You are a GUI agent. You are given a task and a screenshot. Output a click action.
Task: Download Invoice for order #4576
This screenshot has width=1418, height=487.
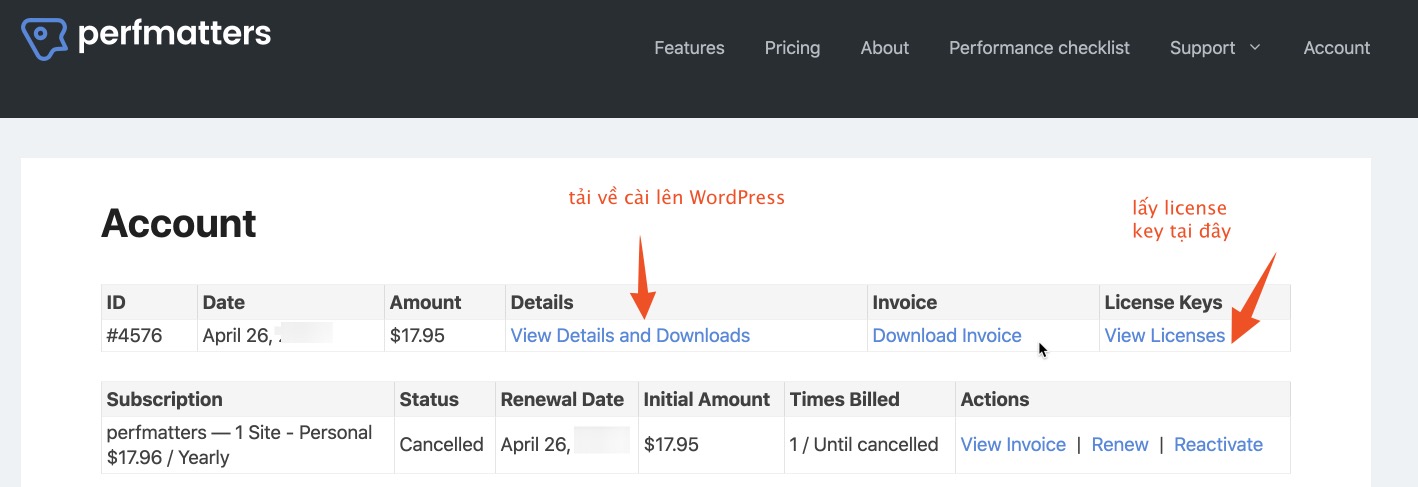(x=947, y=336)
